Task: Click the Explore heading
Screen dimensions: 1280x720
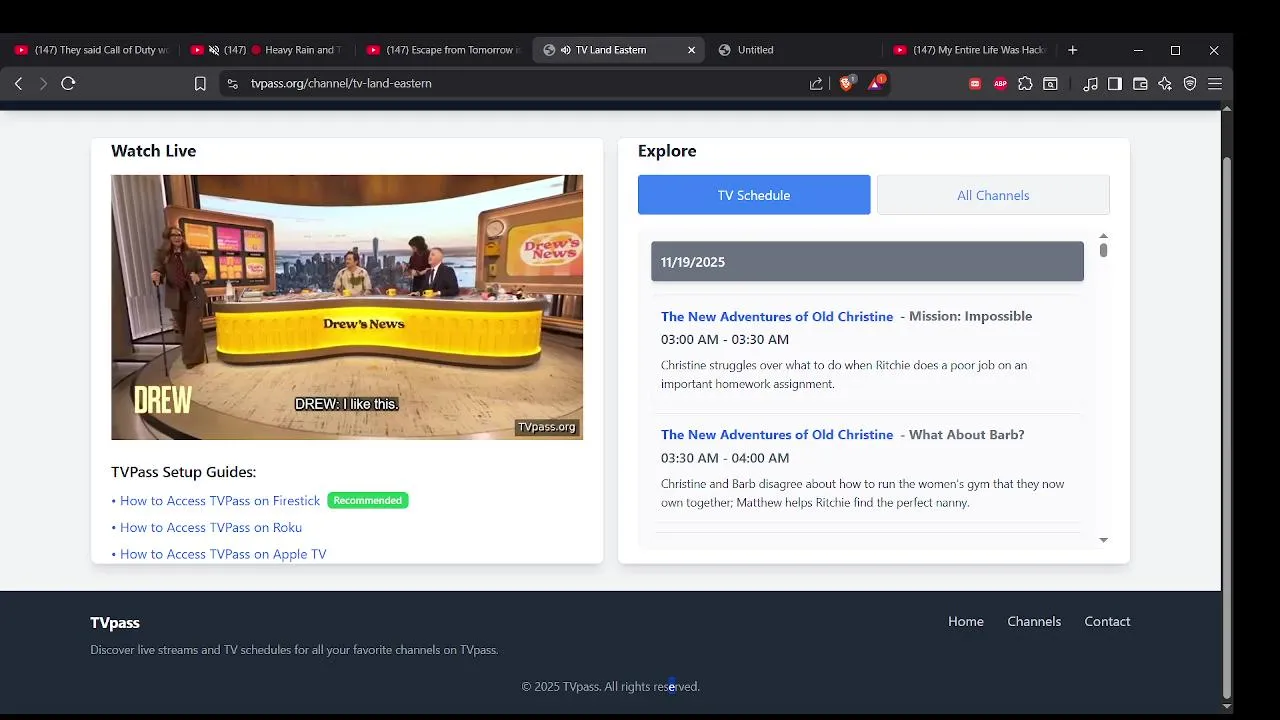Action: coord(667,151)
